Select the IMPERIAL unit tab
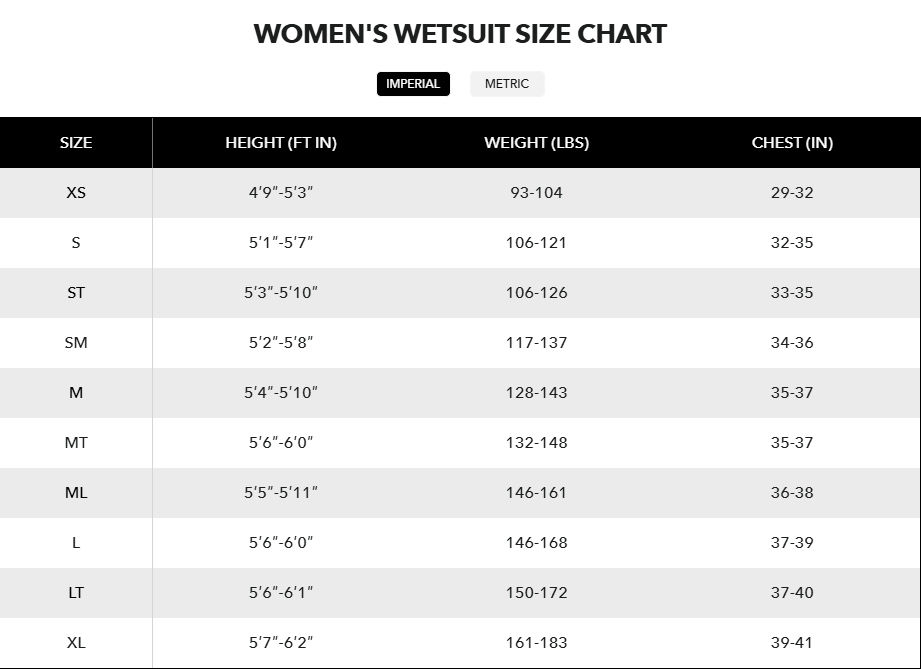This screenshot has width=921, height=669. click(413, 84)
